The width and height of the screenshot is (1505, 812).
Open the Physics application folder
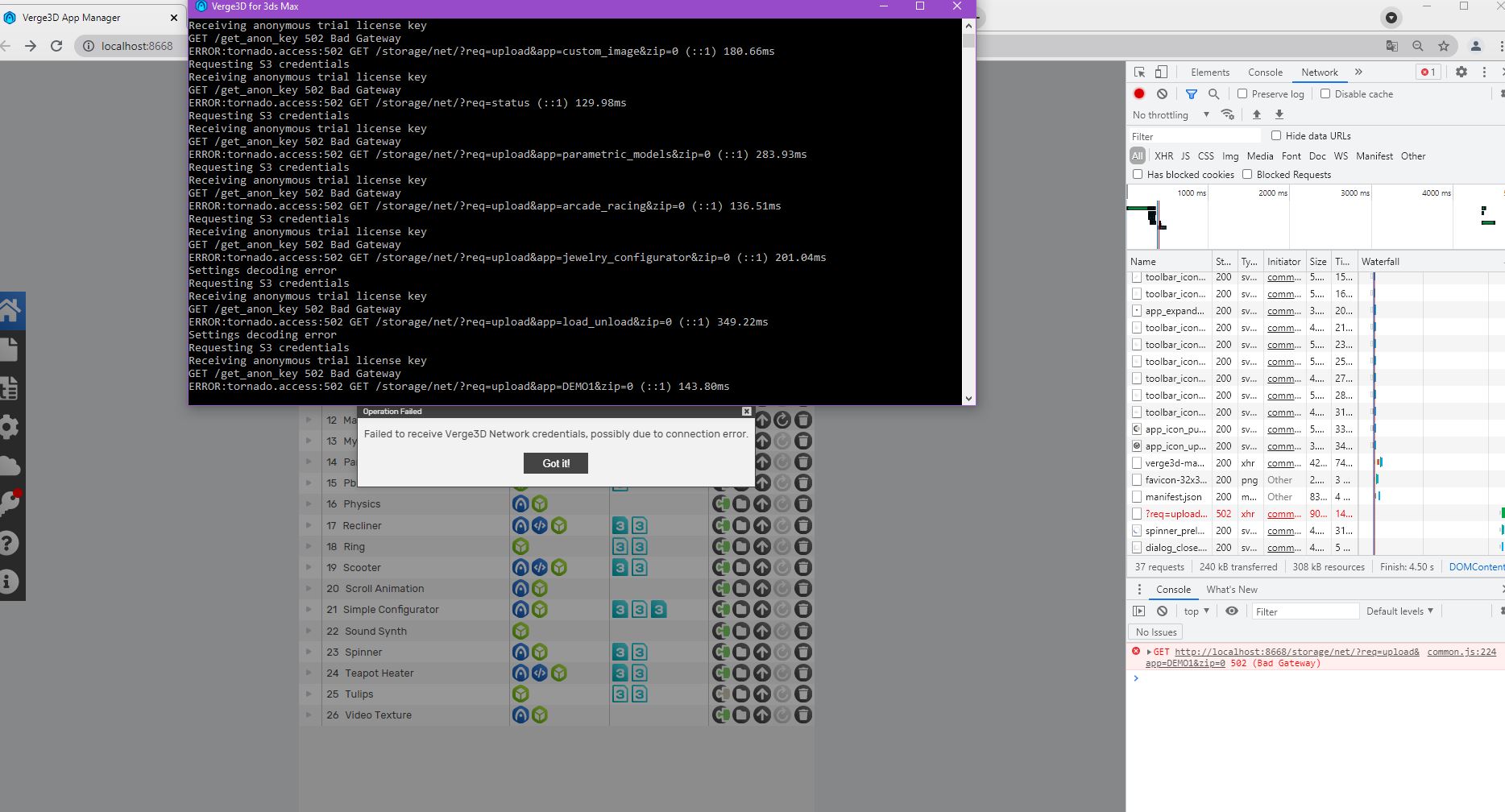pyautogui.click(x=741, y=504)
